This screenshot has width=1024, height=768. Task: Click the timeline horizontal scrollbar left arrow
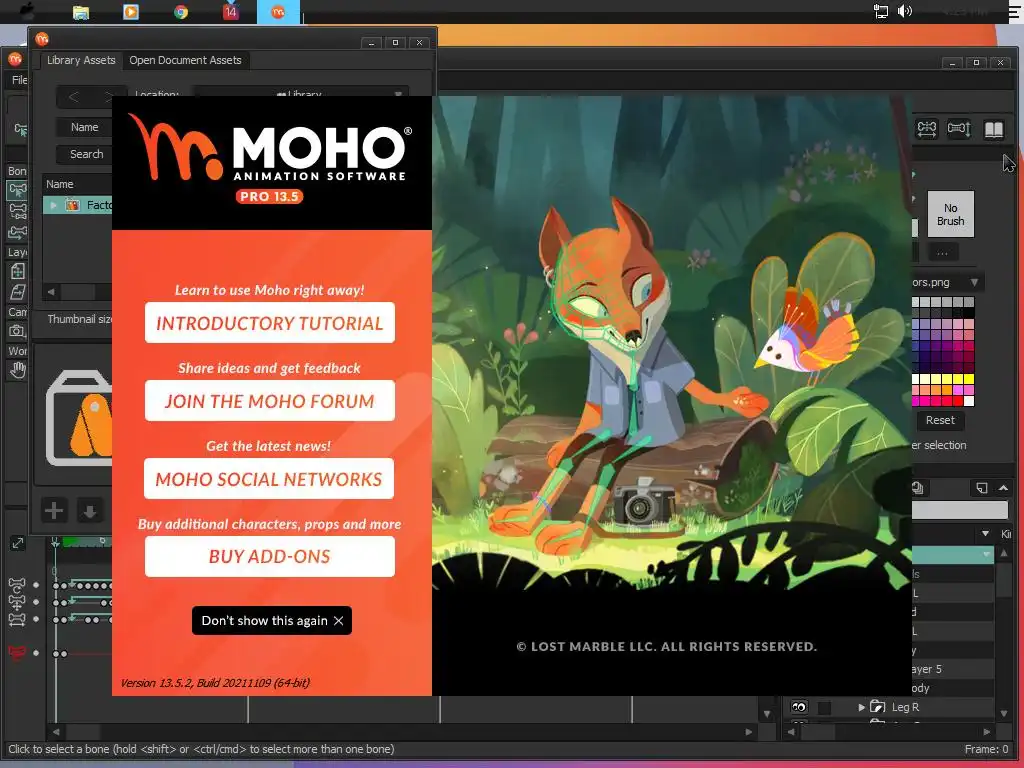point(56,732)
